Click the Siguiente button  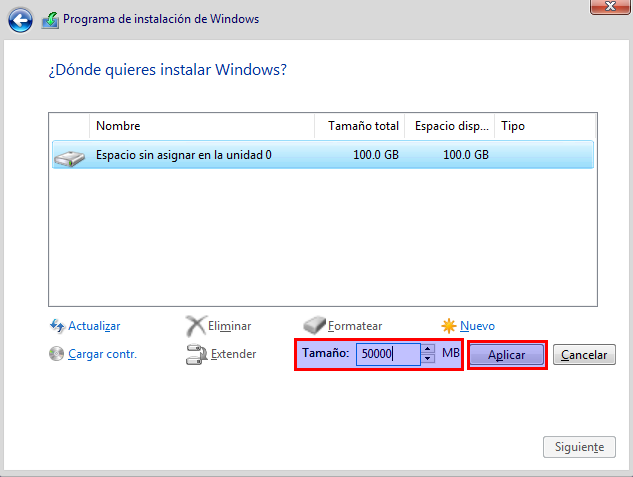point(579,447)
